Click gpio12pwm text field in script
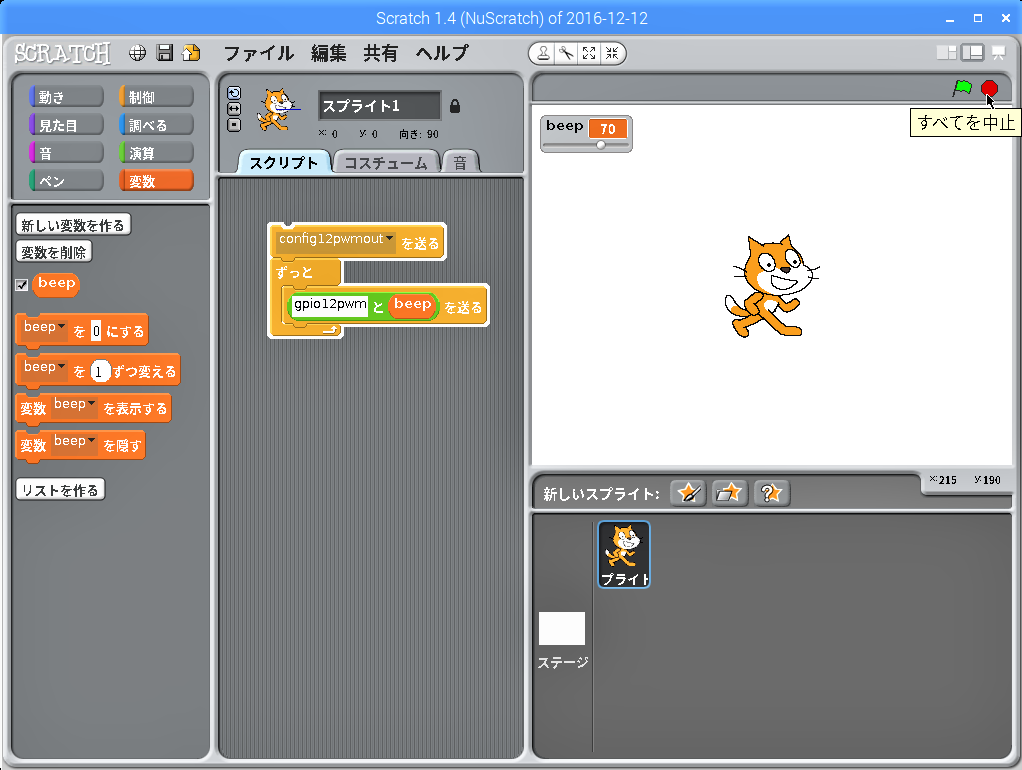The height and width of the screenshot is (770, 1022). [x=330, y=305]
